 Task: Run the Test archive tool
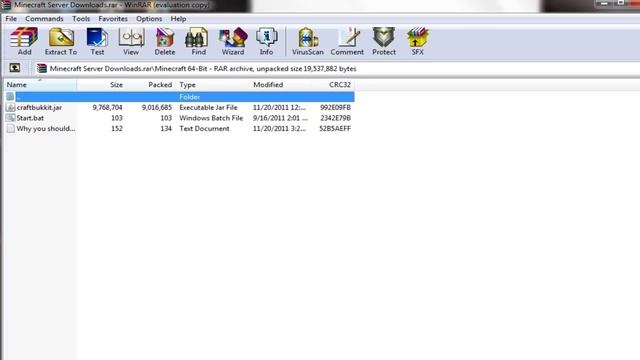pyautogui.click(x=97, y=41)
